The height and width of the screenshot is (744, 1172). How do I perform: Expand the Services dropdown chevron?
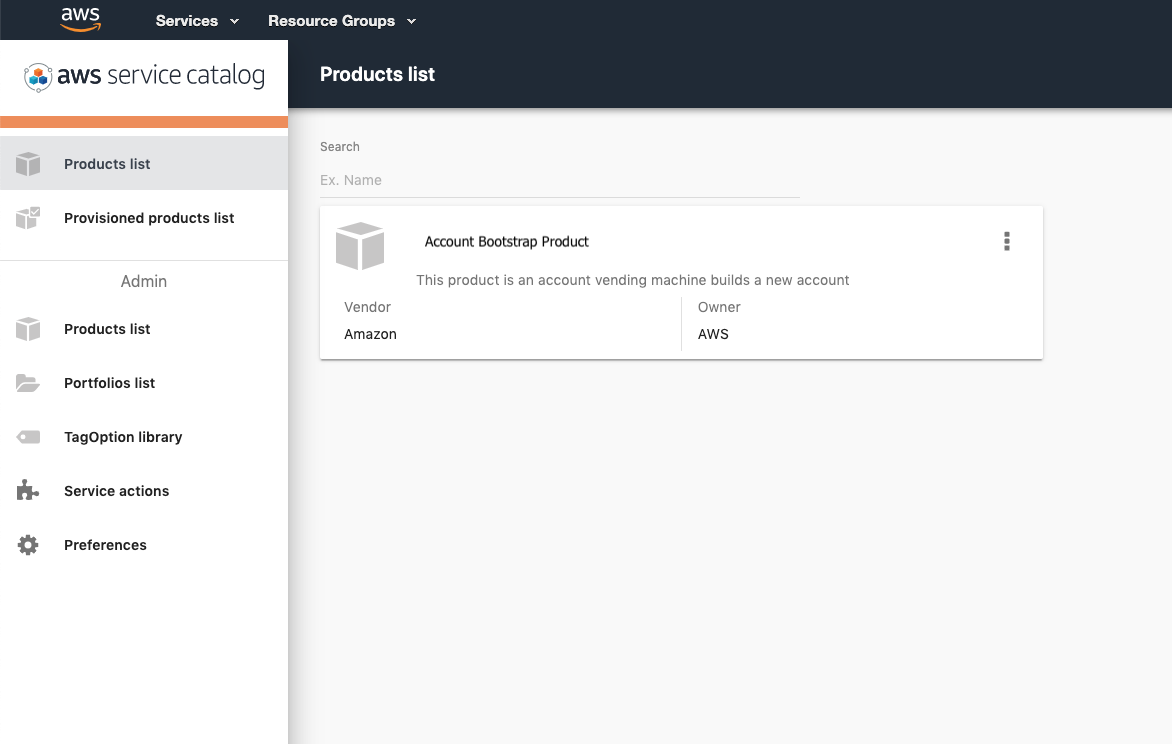tap(235, 22)
